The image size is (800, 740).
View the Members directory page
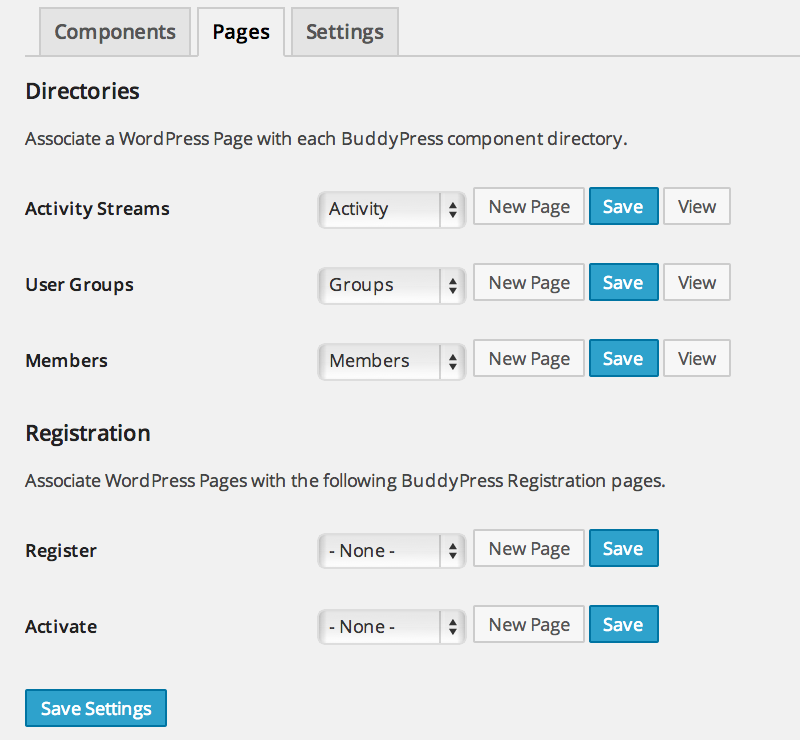pyautogui.click(x=696, y=358)
